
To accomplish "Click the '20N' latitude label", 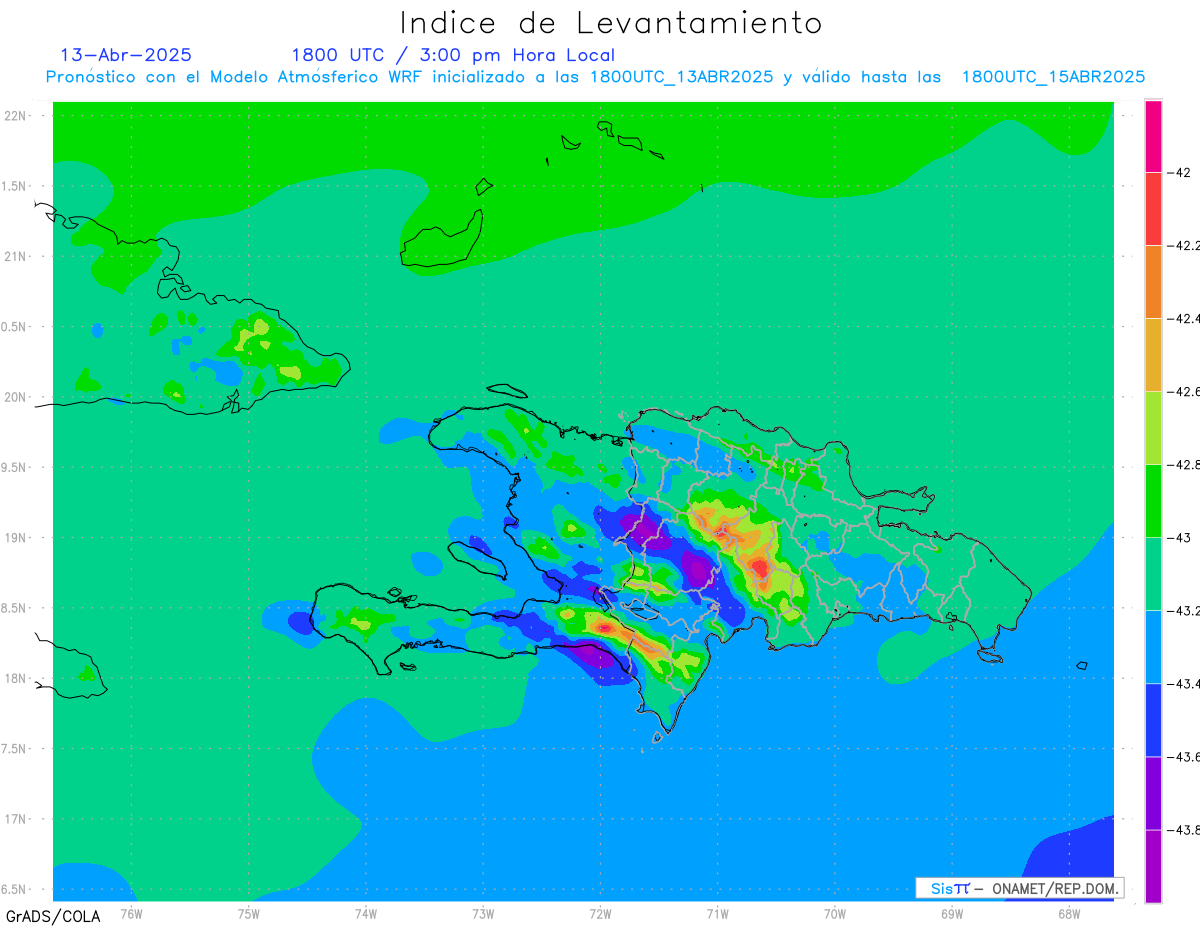I will point(17,397).
